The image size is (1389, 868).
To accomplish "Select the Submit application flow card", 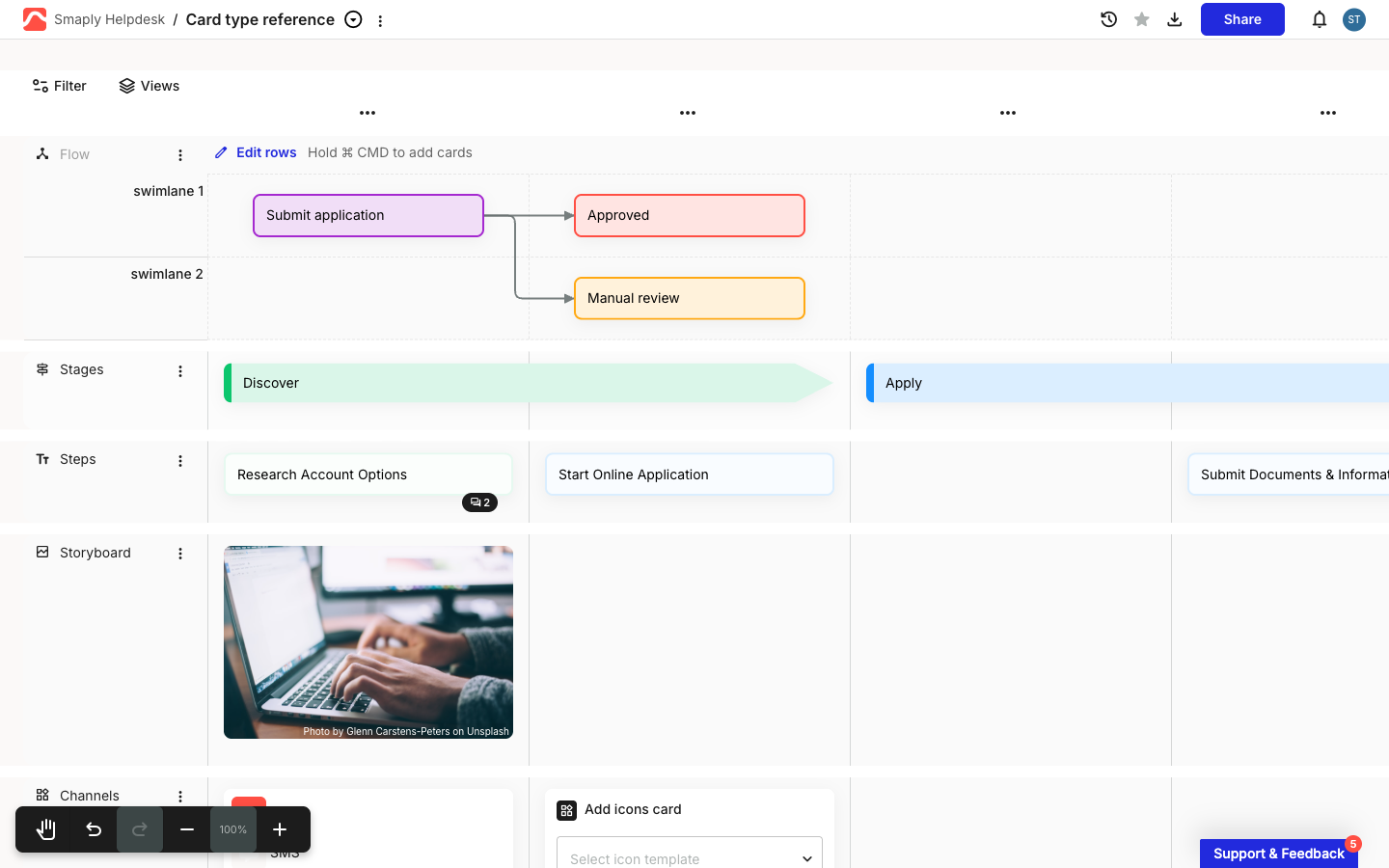I will [x=368, y=215].
